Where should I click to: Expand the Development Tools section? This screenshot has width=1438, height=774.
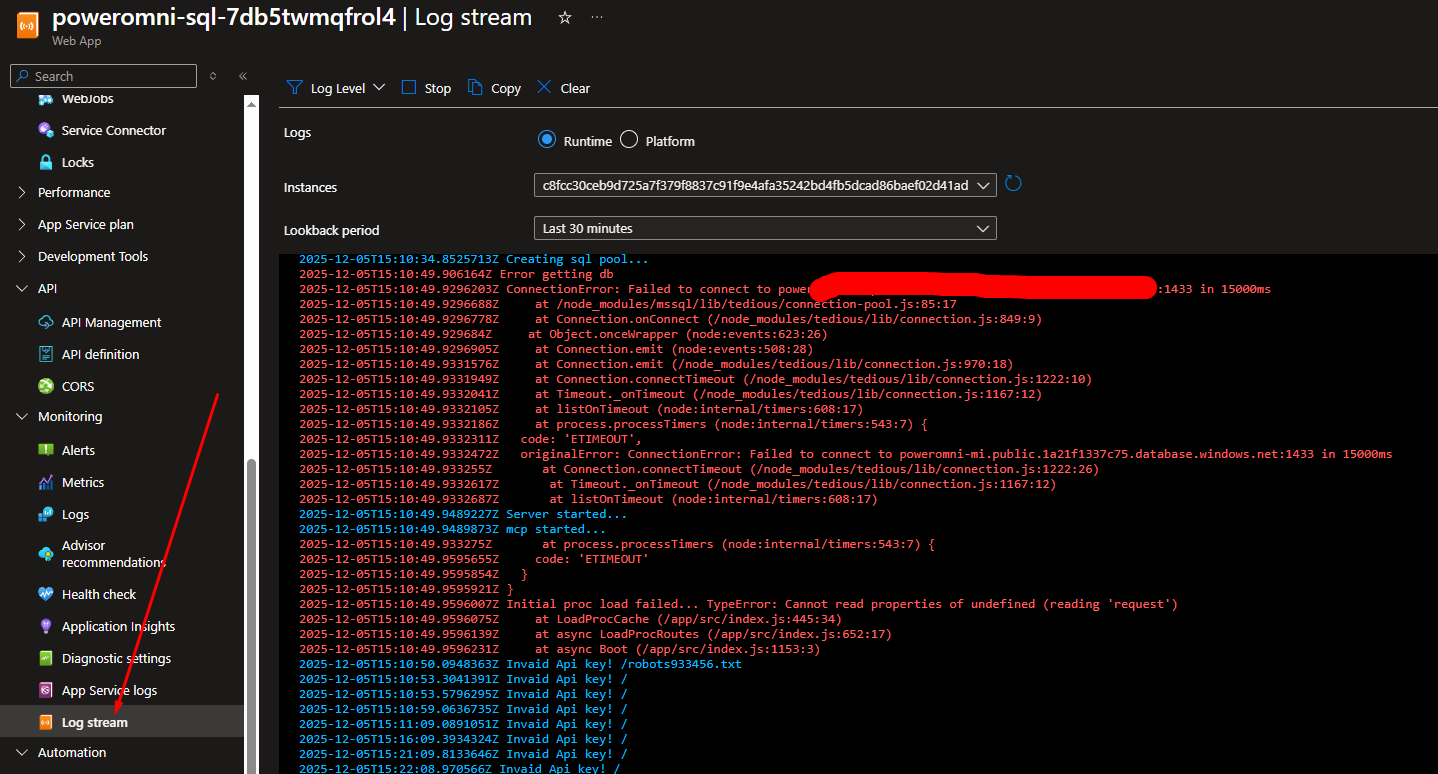pos(22,256)
